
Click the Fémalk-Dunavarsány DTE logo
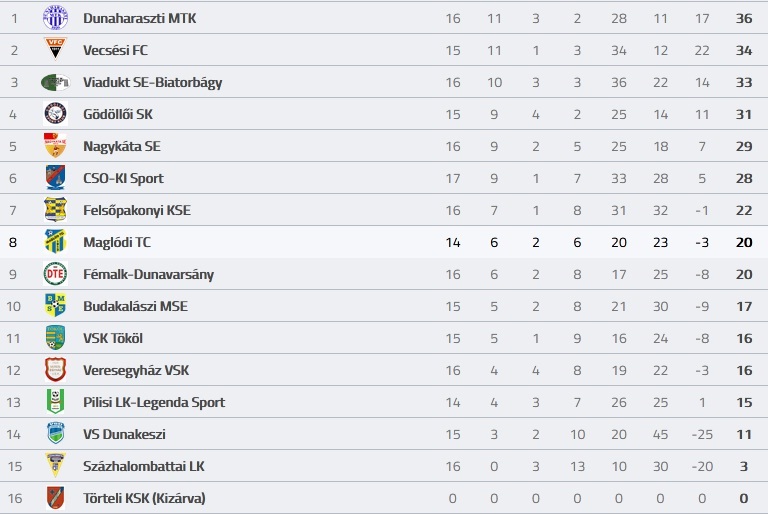(x=55, y=274)
